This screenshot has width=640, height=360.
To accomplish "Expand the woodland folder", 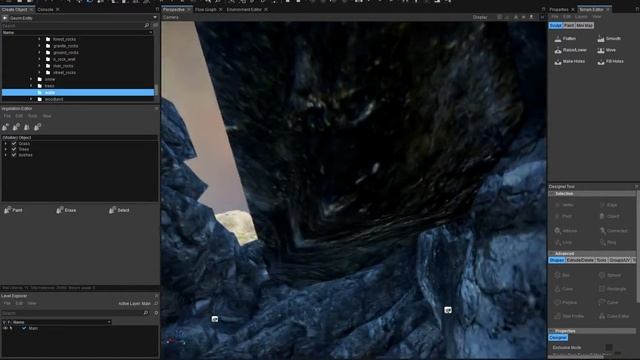I will click(31, 99).
